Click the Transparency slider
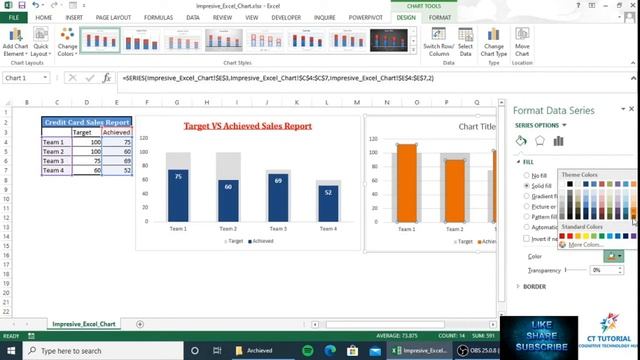640x360 pixels. [576, 270]
